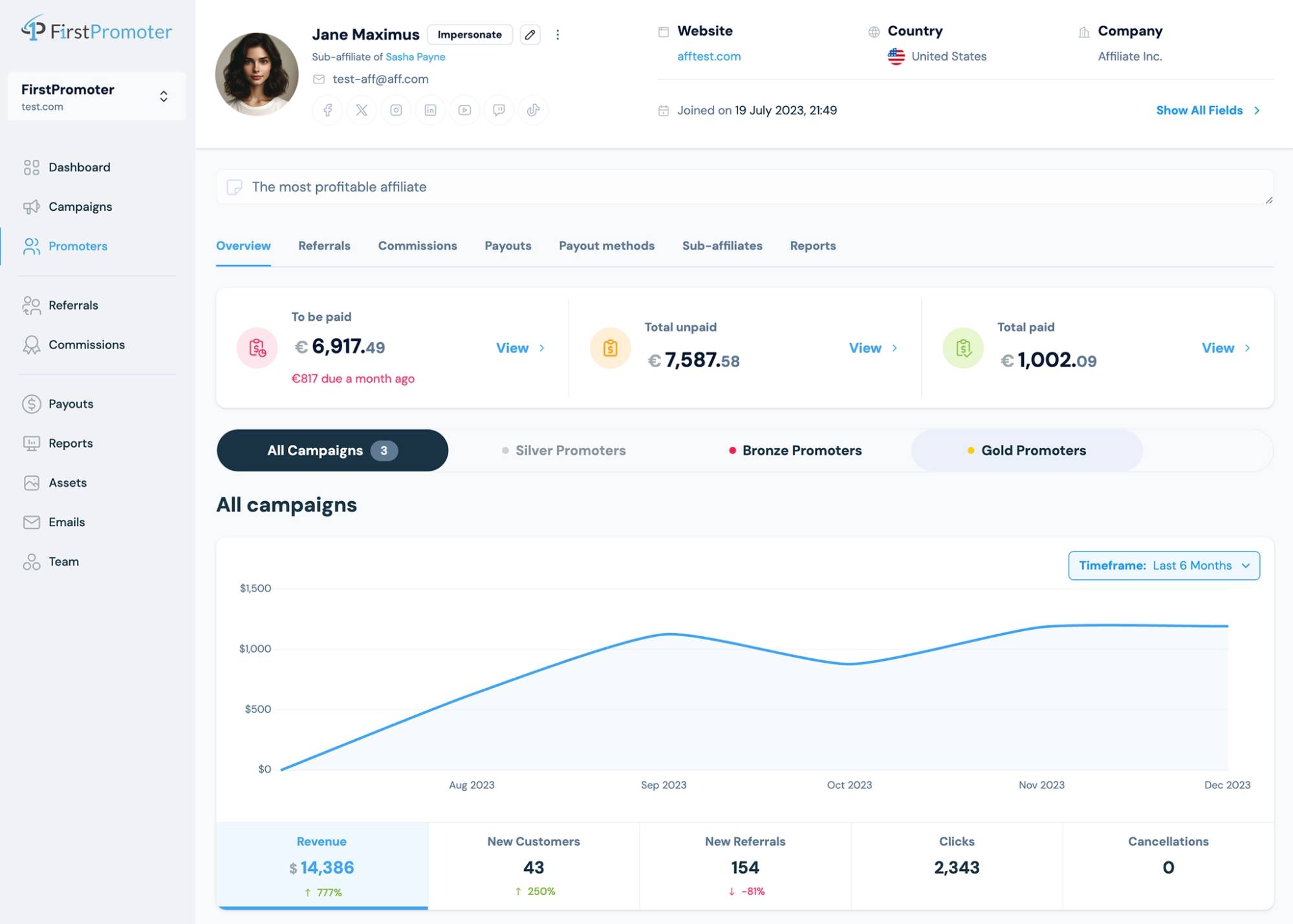Expand the FirstPromoter workspace switcher
This screenshot has height=924, width=1293.
coord(162,96)
